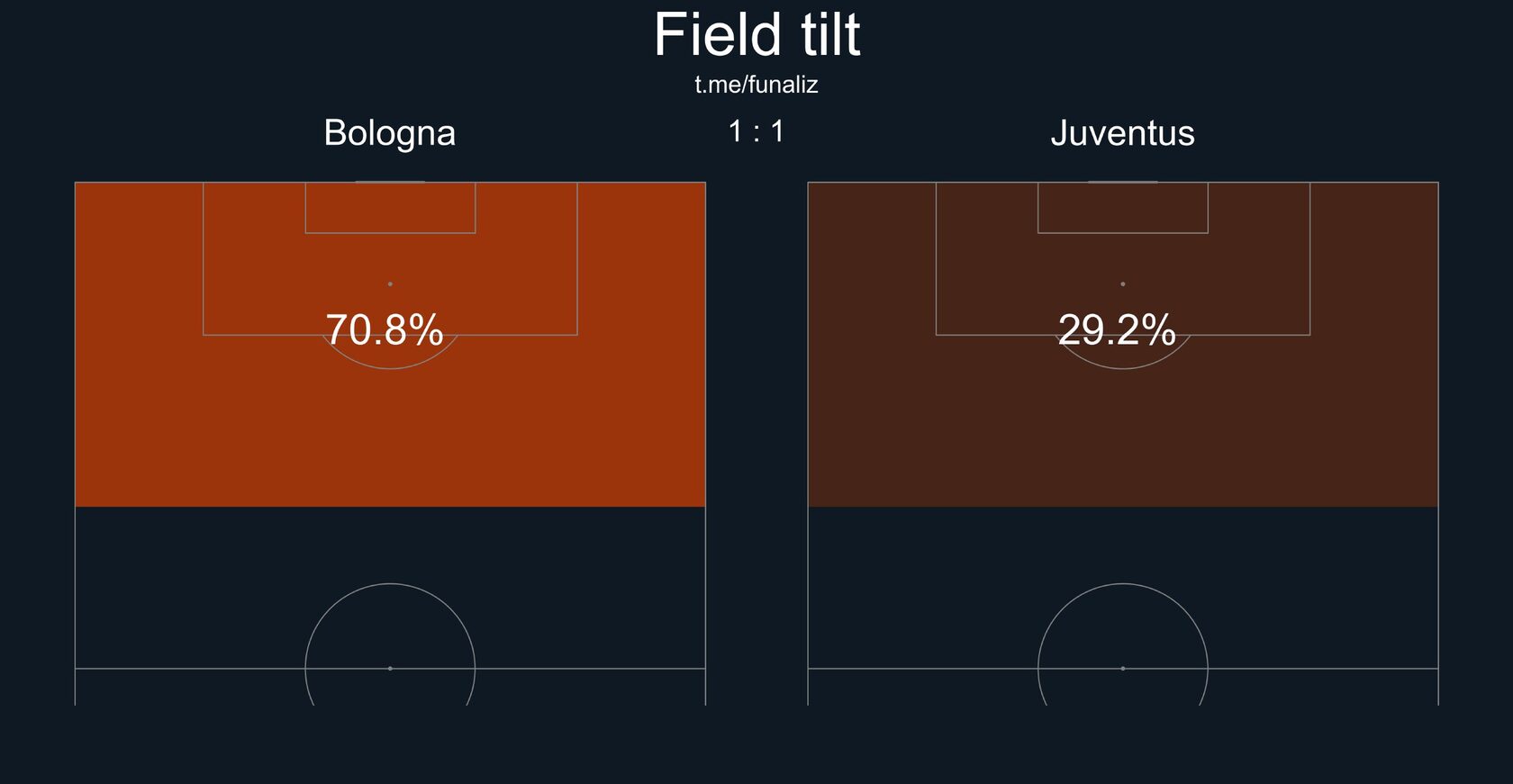Click inside Juventus's six-yard box

[x=1122, y=208]
